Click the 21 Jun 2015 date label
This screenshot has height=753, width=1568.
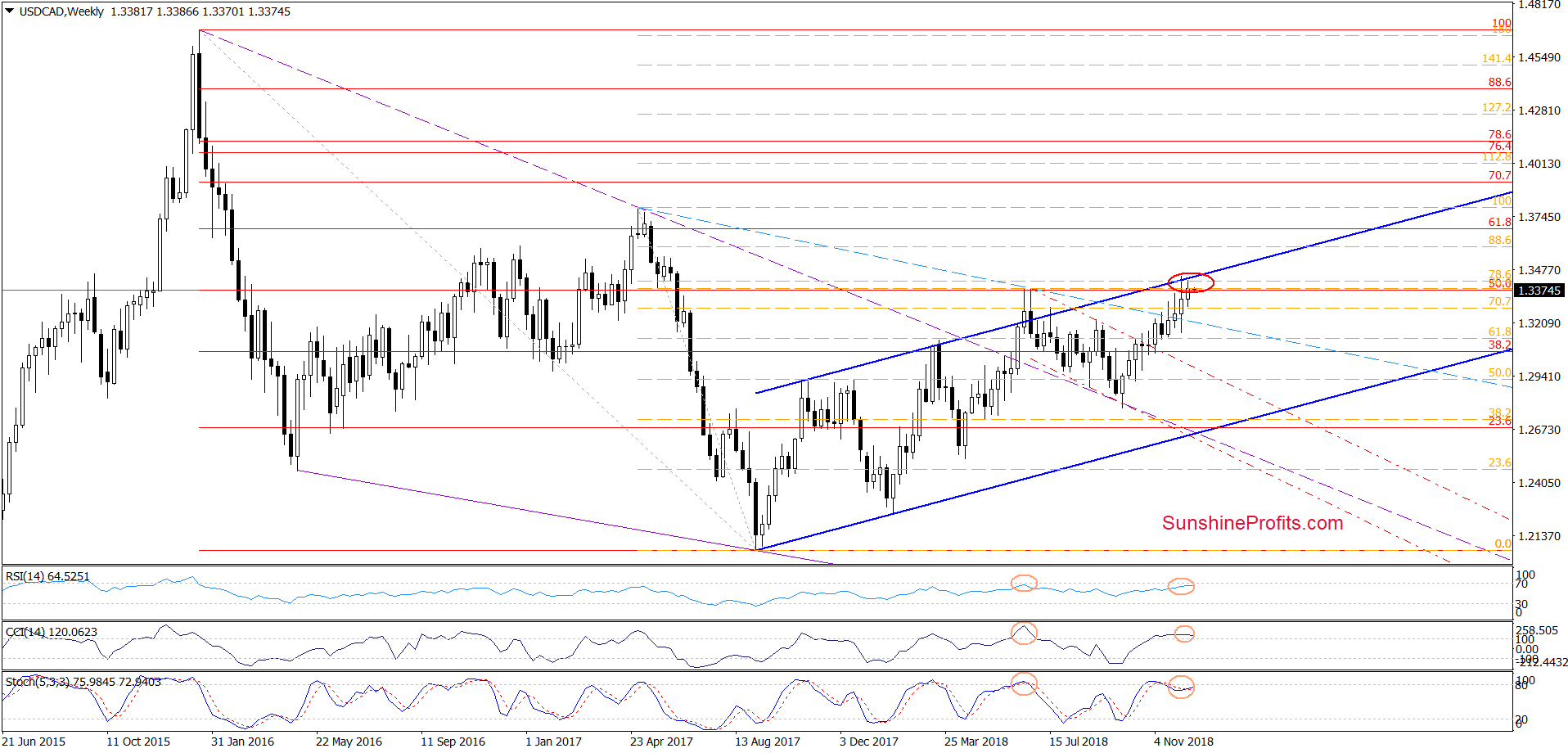pos(34,742)
